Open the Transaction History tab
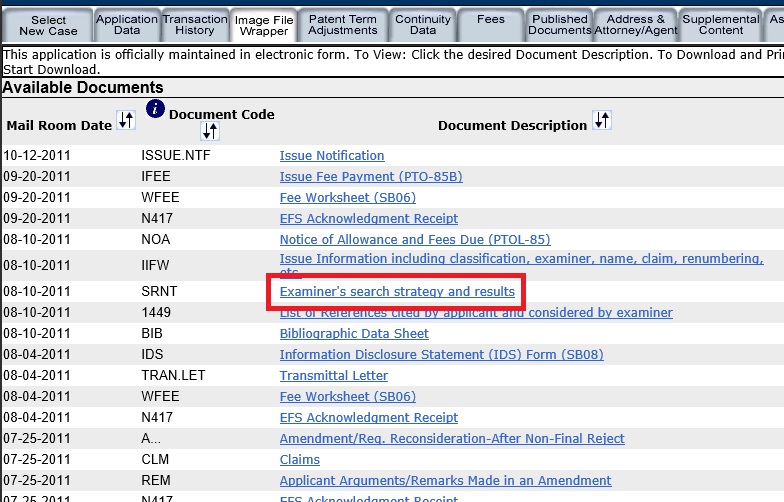This screenshot has width=784, height=502. pos(195,25)
